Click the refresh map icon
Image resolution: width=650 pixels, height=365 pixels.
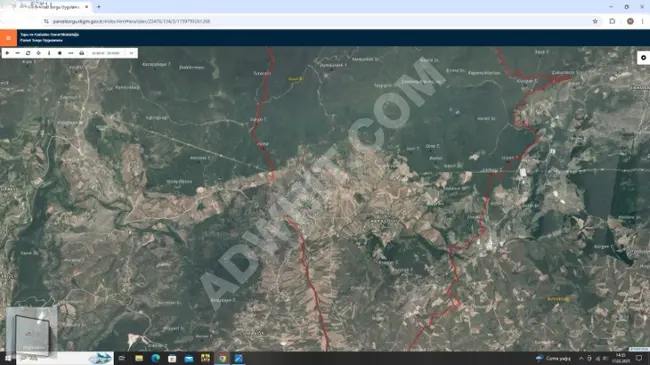pos(28,53)
